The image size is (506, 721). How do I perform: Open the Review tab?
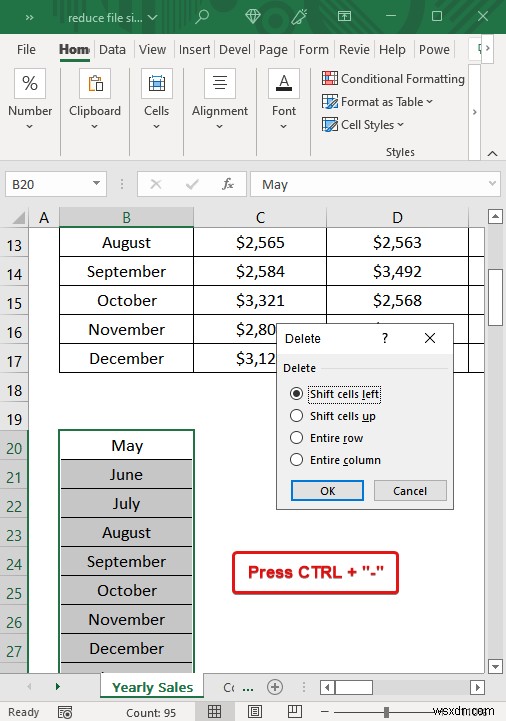point(354,49)
